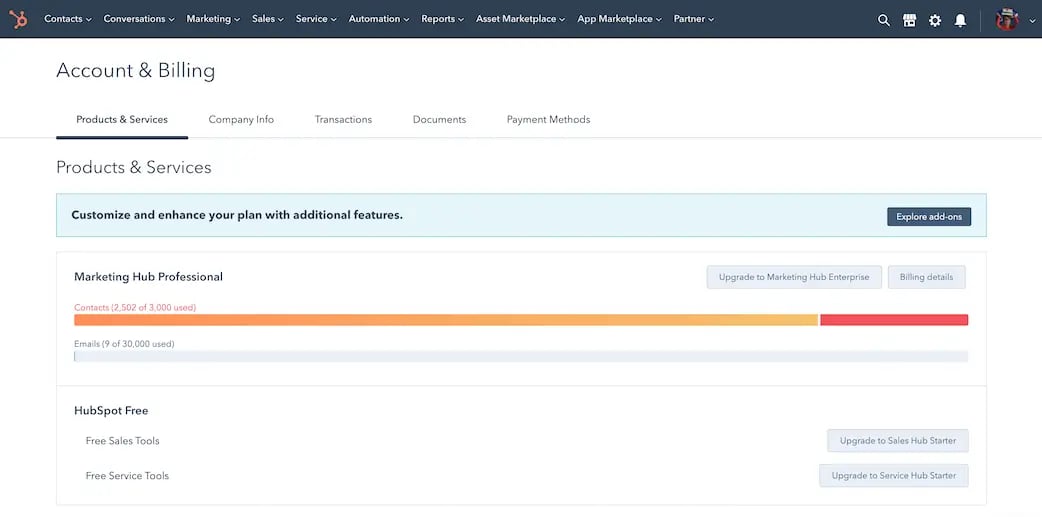Click Upgrade to Service Hub Starter

point(893,476)
